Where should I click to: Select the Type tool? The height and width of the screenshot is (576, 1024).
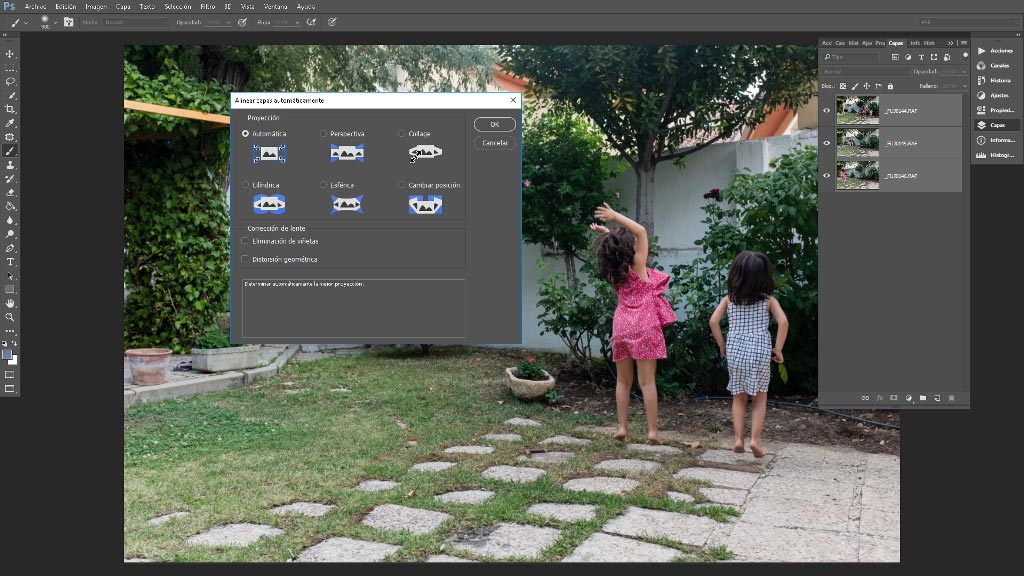point(10,262)
